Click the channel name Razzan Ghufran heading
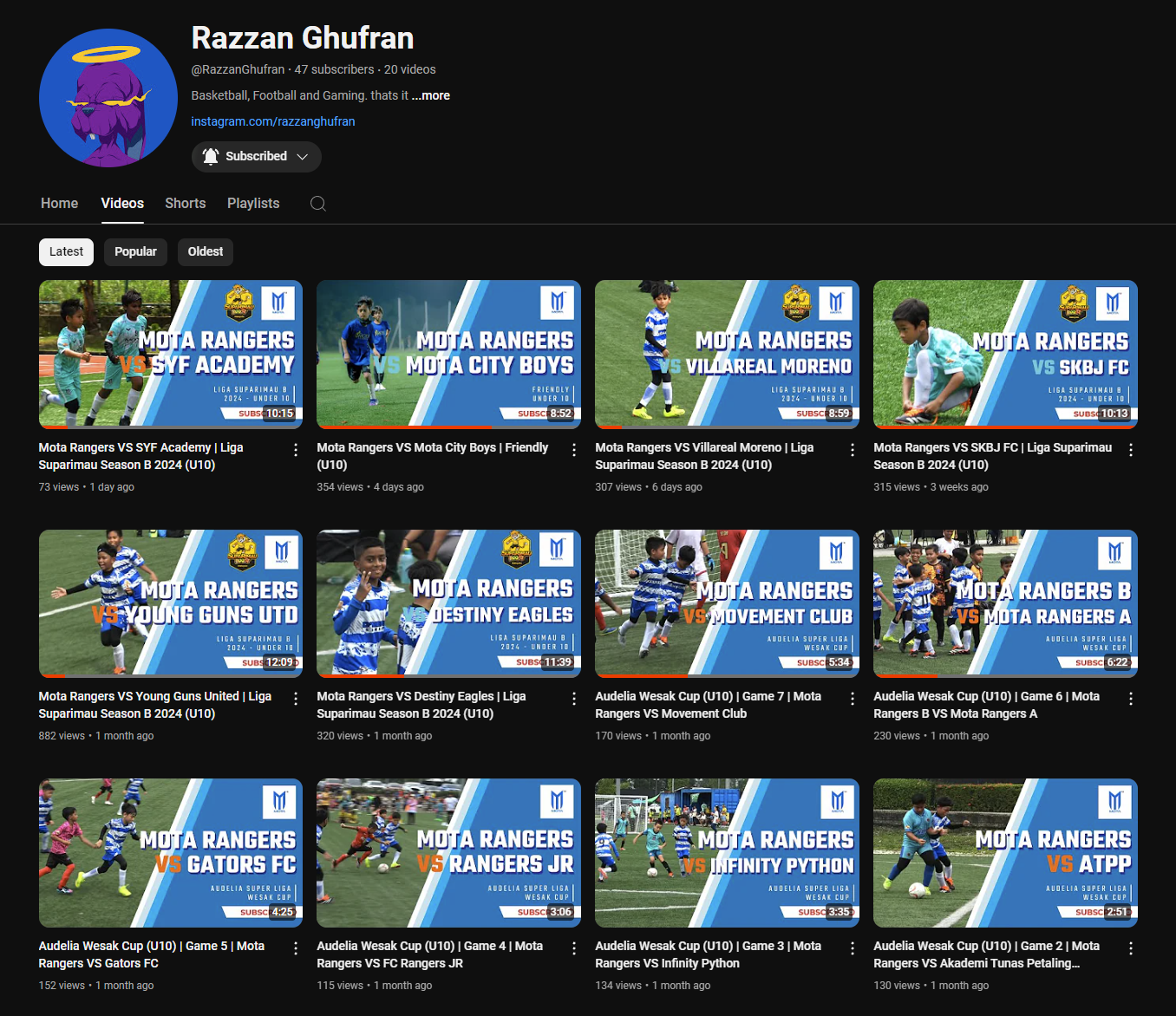 tap(303, 38)
